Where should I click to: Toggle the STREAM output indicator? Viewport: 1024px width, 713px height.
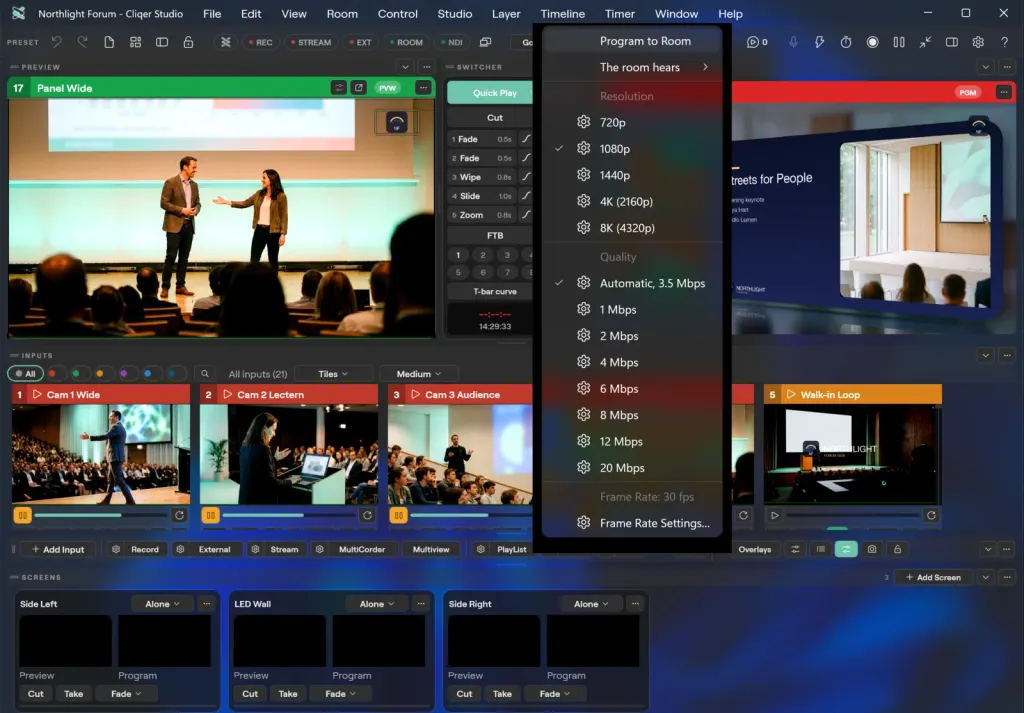[310, 42]
